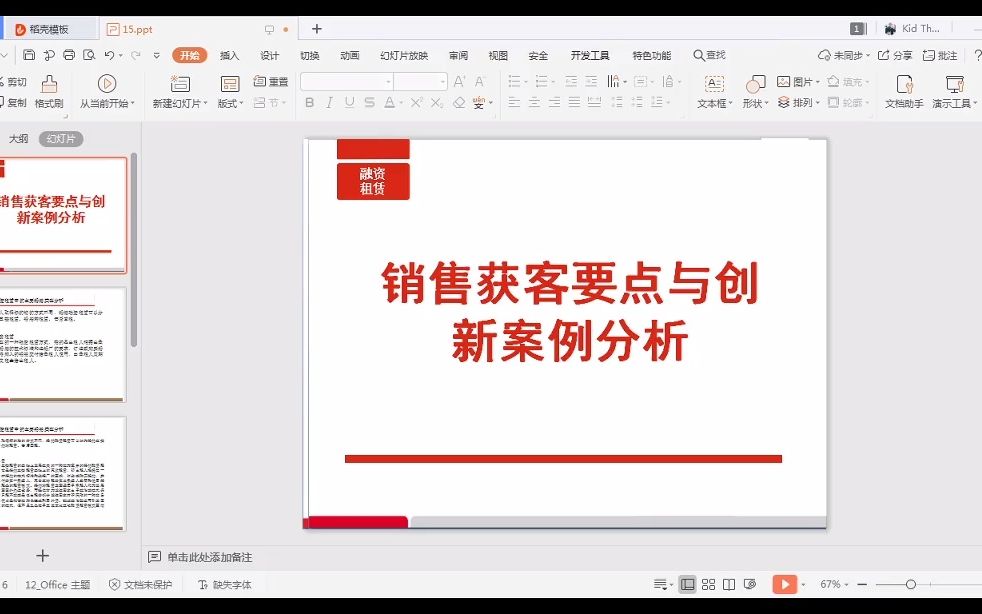982x614 pixels.
Task: Start the slideshow from the status bar
Action: pos(784,584)
